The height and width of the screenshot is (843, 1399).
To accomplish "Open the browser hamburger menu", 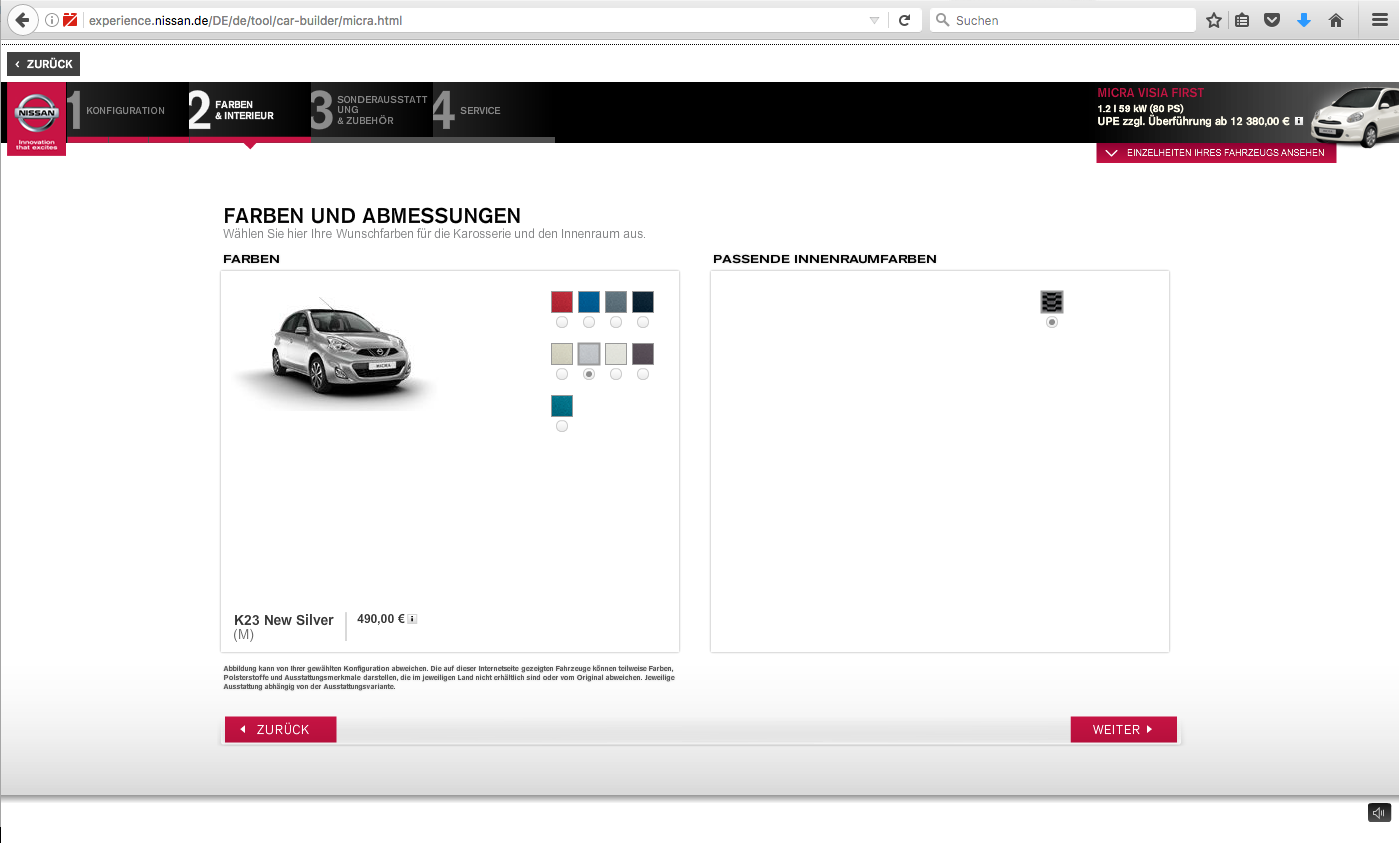I will [1379, 20].
